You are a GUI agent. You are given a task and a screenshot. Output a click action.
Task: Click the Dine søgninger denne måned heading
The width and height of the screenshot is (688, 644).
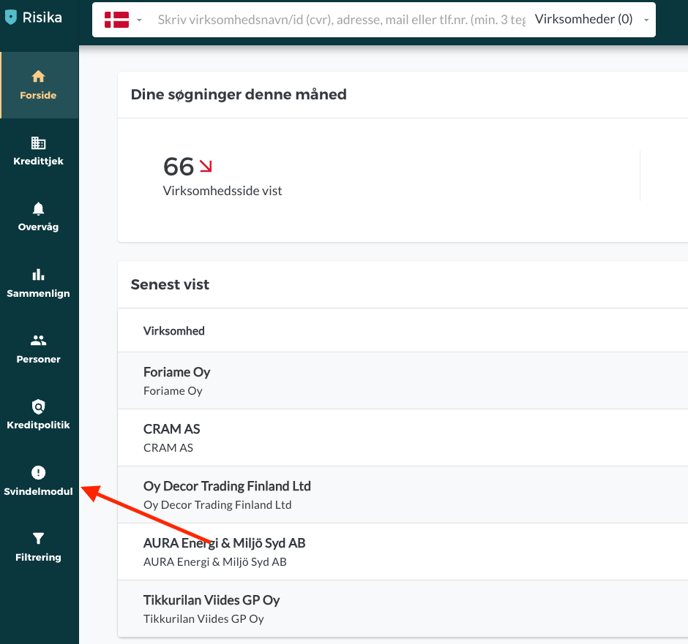tap(238, 94)
